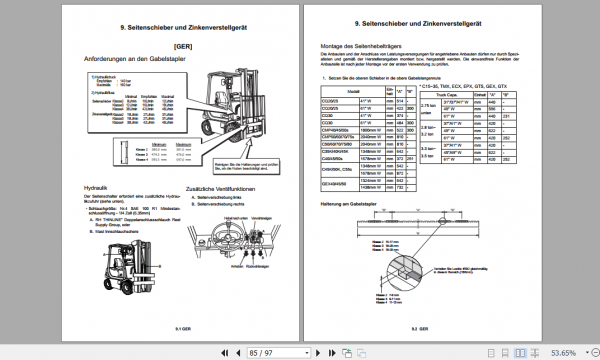The width and height of the screenshot is (600, 360).
Task: Switch to continuous facing pages layout
Action: pyautogui.click(x=535, y=353)
